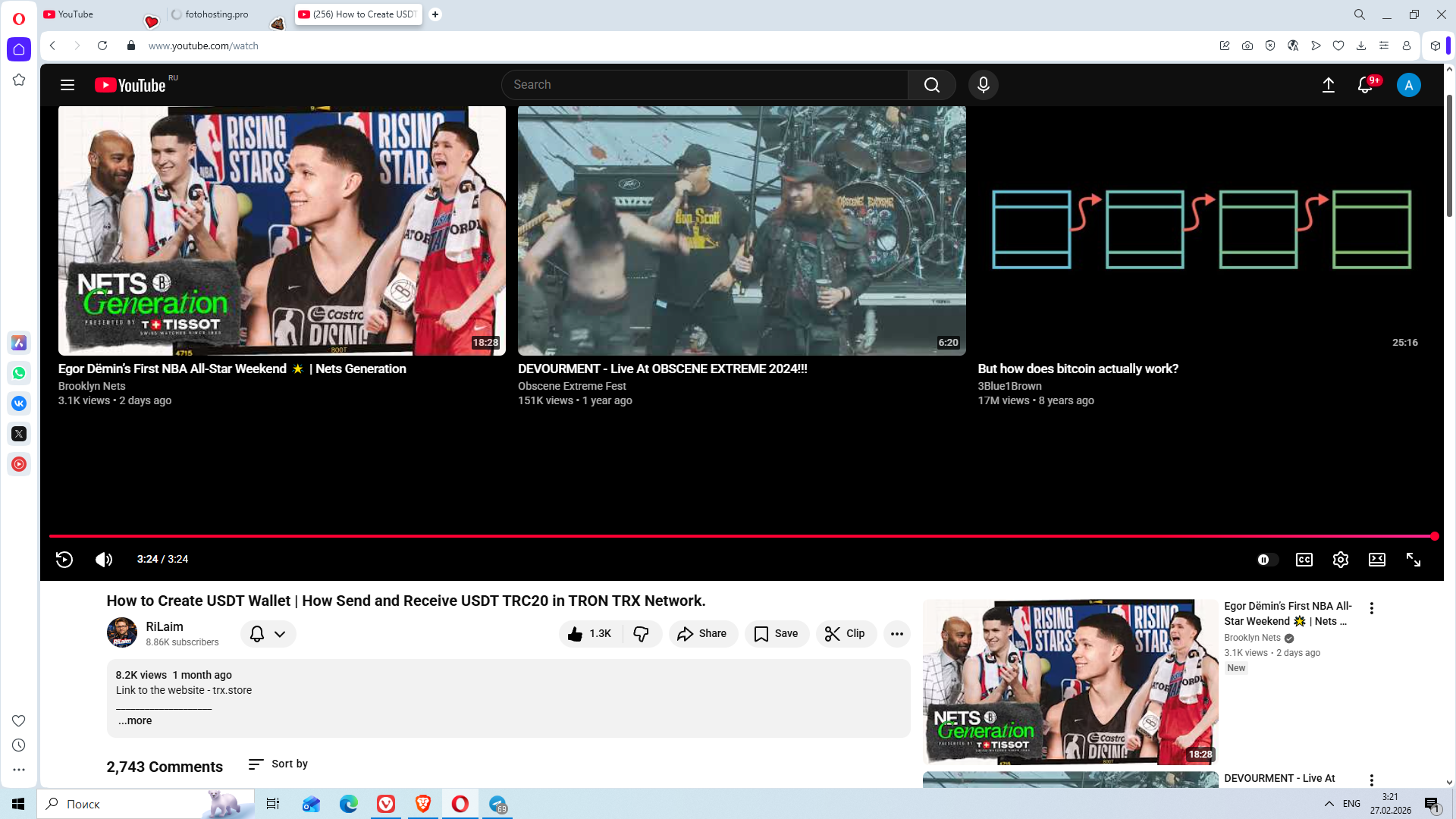Open video settings gear
This screenshot has width=1456, height=819.
click(1340, 560)
